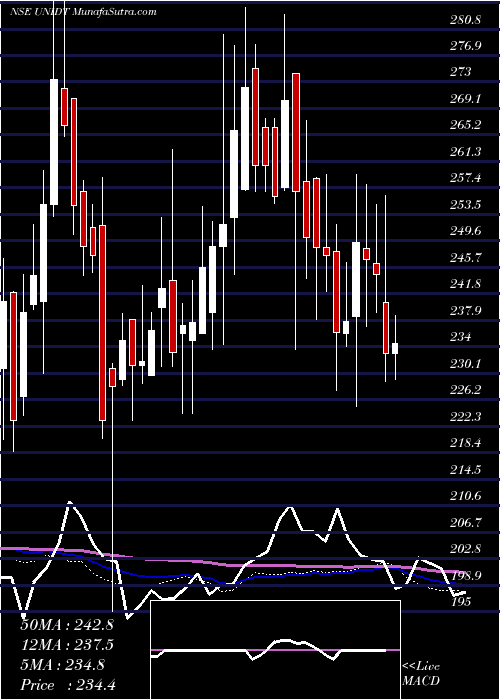Image resolution: width=500 pixels, height=700 pixels.
Task: Click the 245.7 price axis label
Action: [465, 258]
